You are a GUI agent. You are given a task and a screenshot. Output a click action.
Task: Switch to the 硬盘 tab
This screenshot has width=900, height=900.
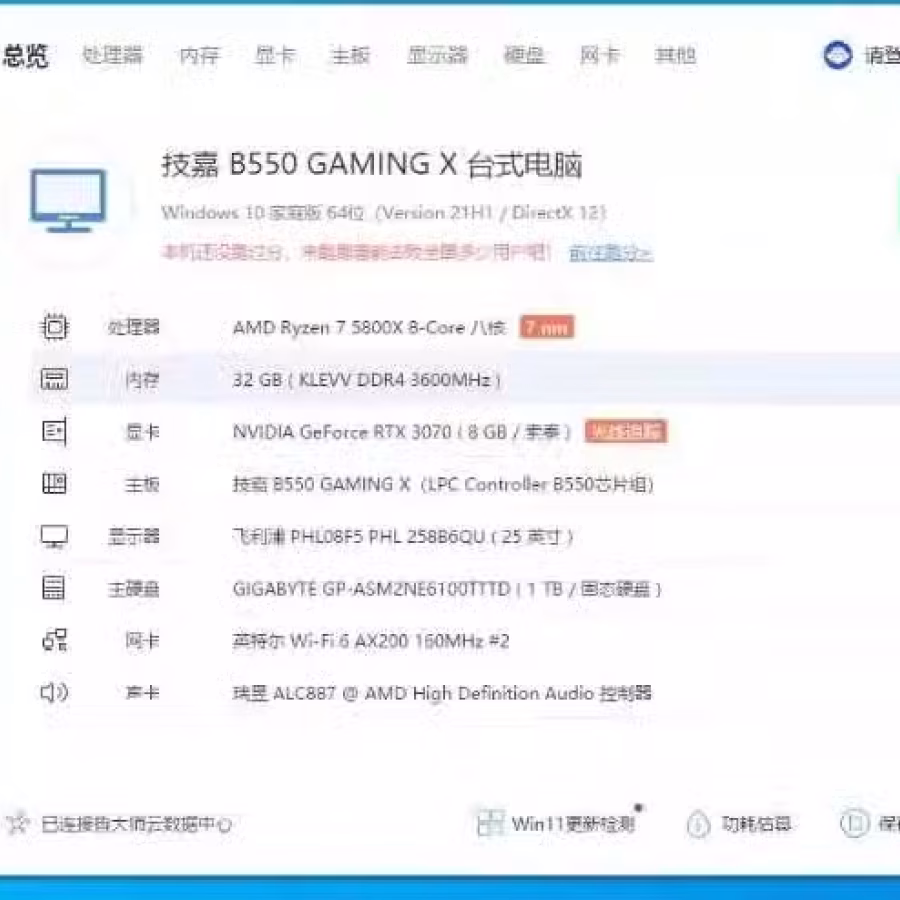click(523, 56)
